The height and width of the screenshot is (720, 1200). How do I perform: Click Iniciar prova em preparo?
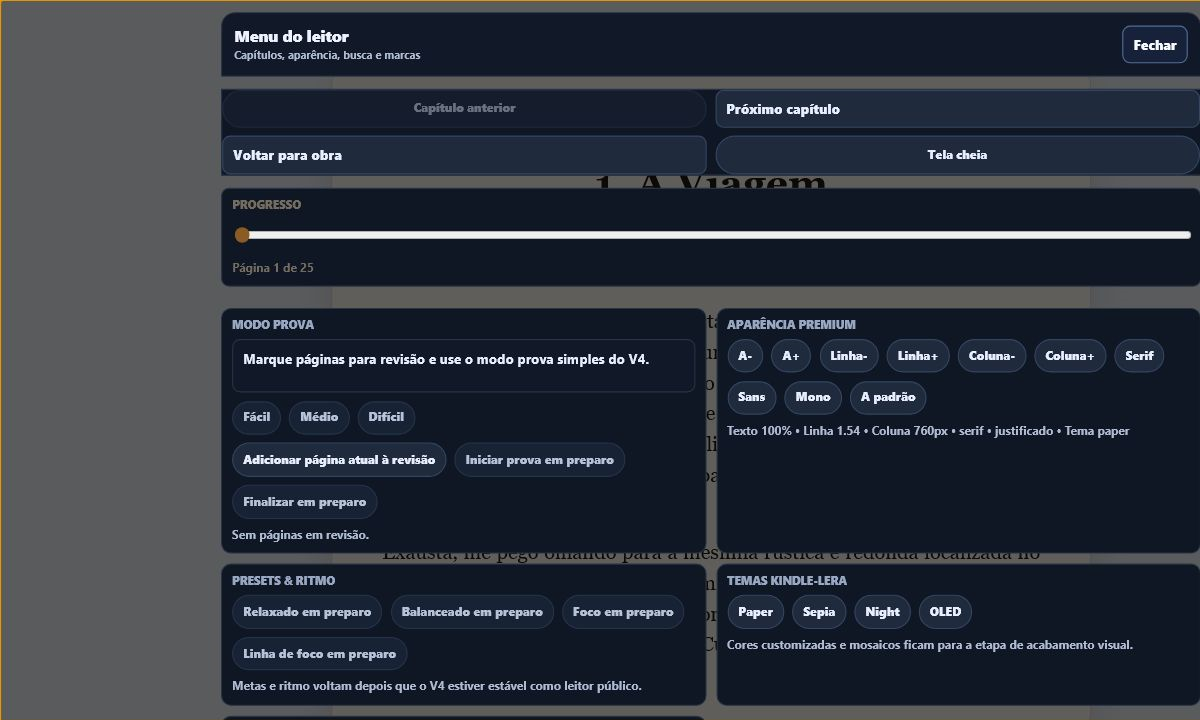(x=540, y=460)
